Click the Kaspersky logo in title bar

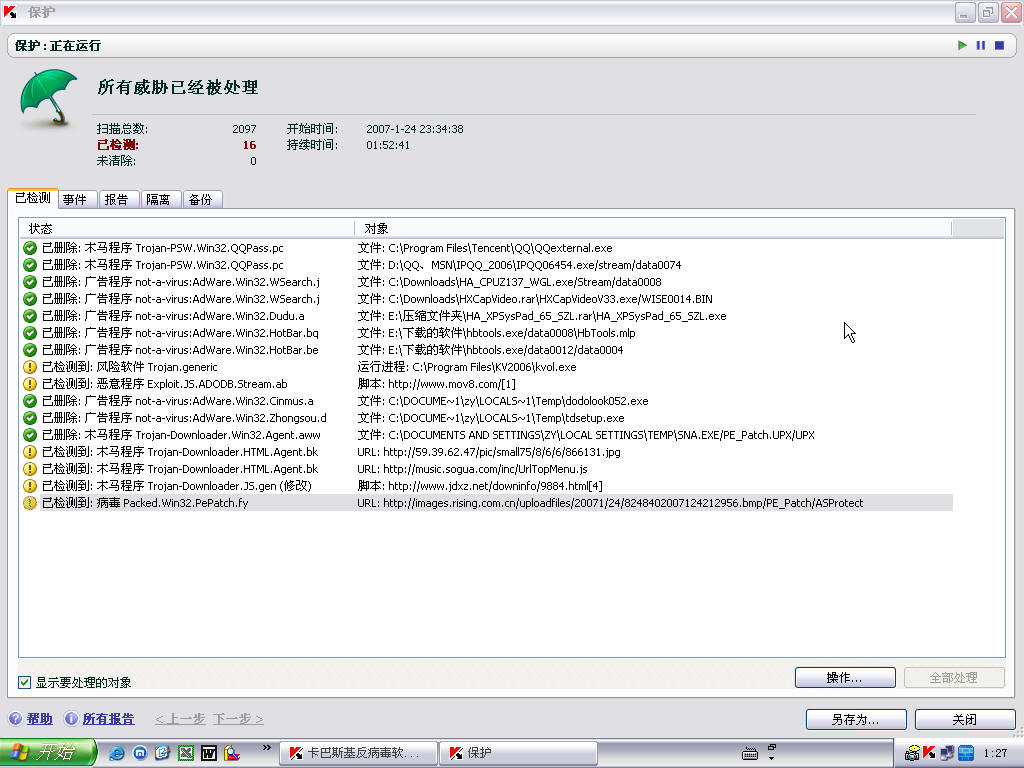[x=10, y=12]
